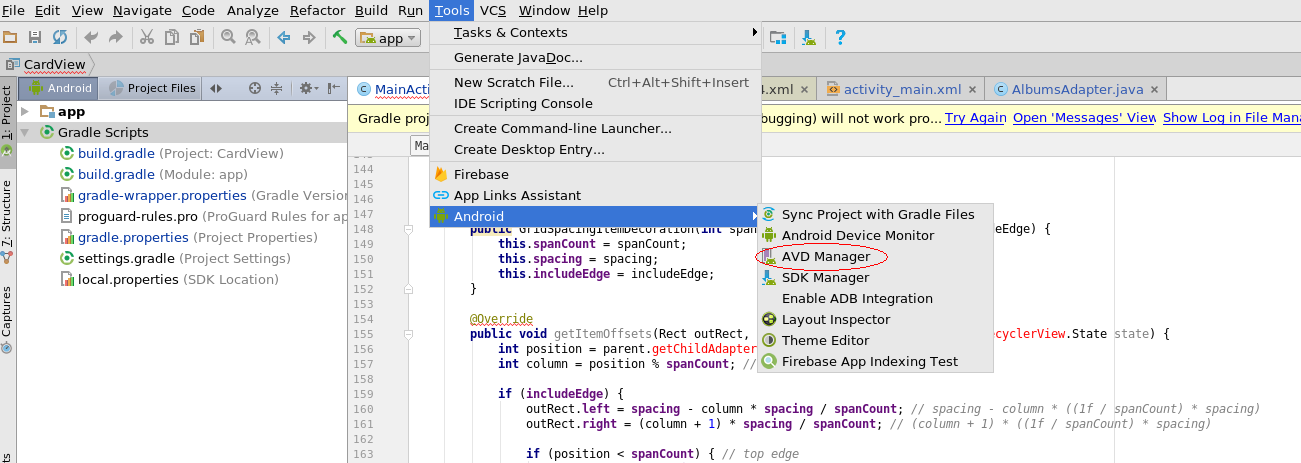
Task: Open the Window menu
Action: pos(544,10)
